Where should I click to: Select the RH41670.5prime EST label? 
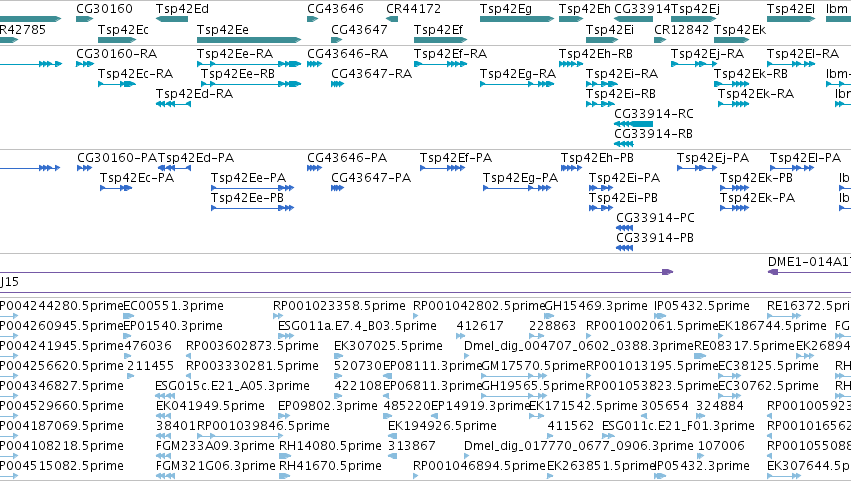pyautogui.click(x=330, y=466)
